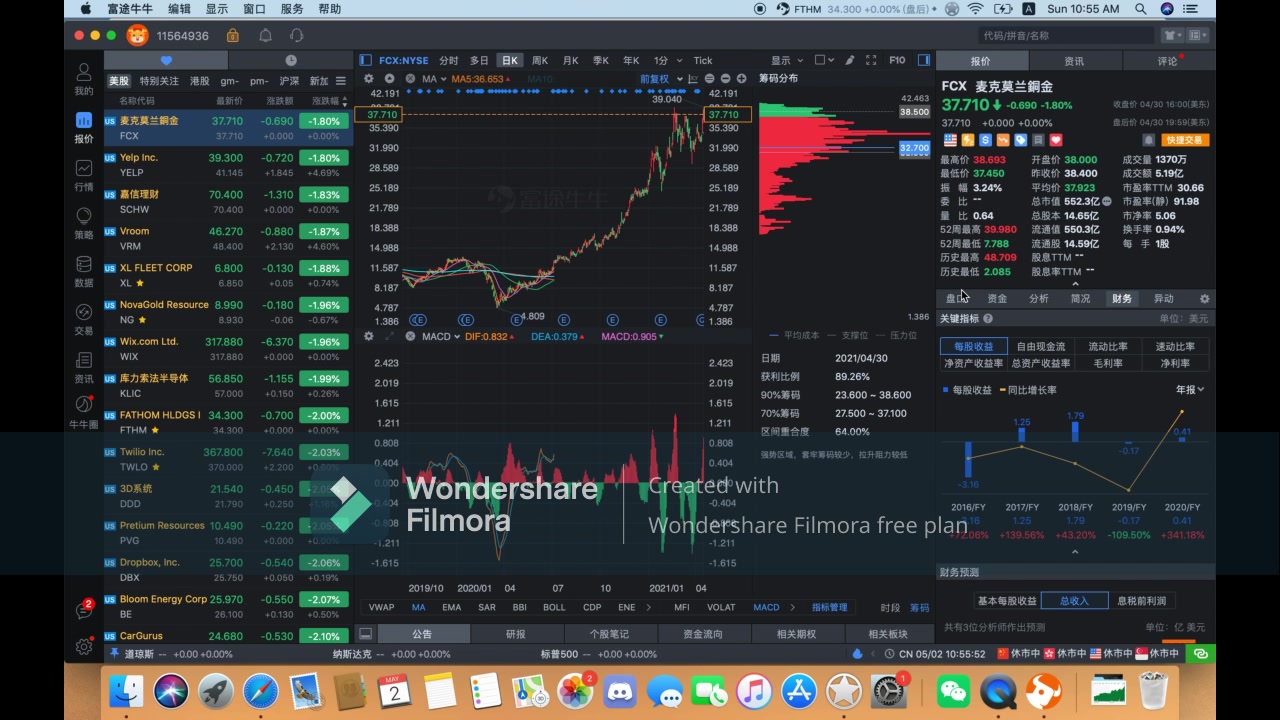Open the chart layout square dropdown
This screenshot has width=1280, height=720.
pyautogui.click(x=825, y=60)
